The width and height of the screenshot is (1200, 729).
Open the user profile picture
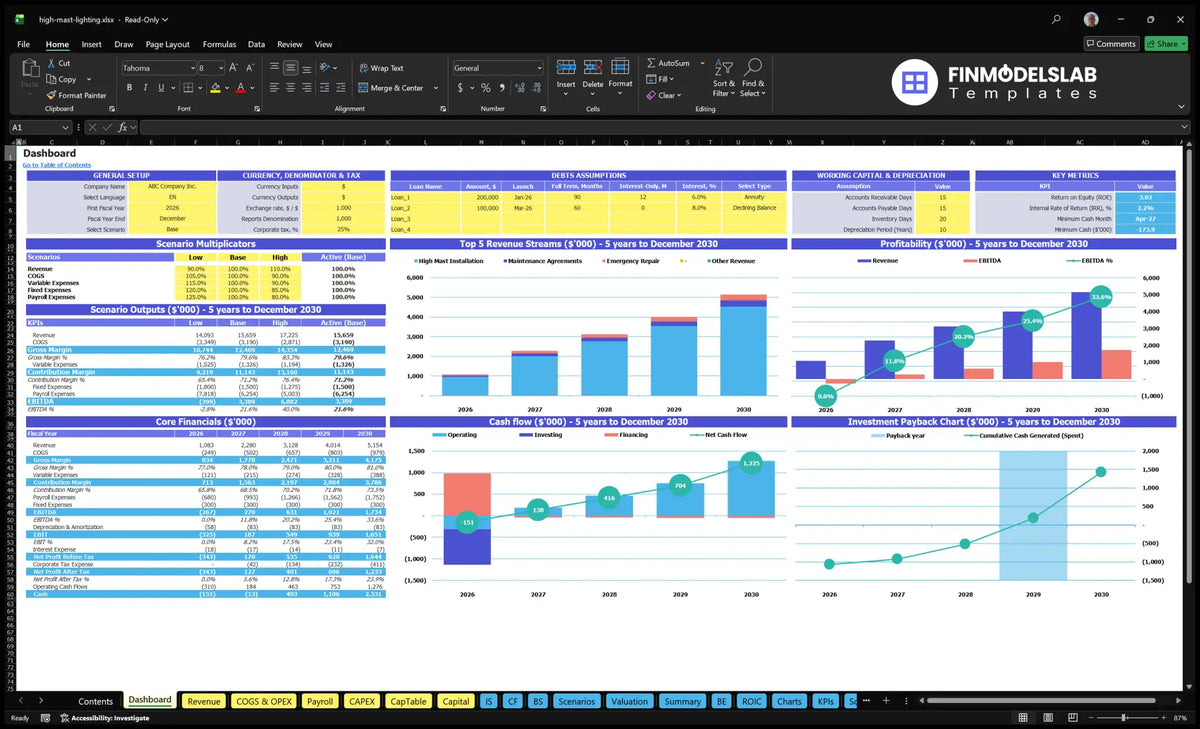pos(1091,19)
